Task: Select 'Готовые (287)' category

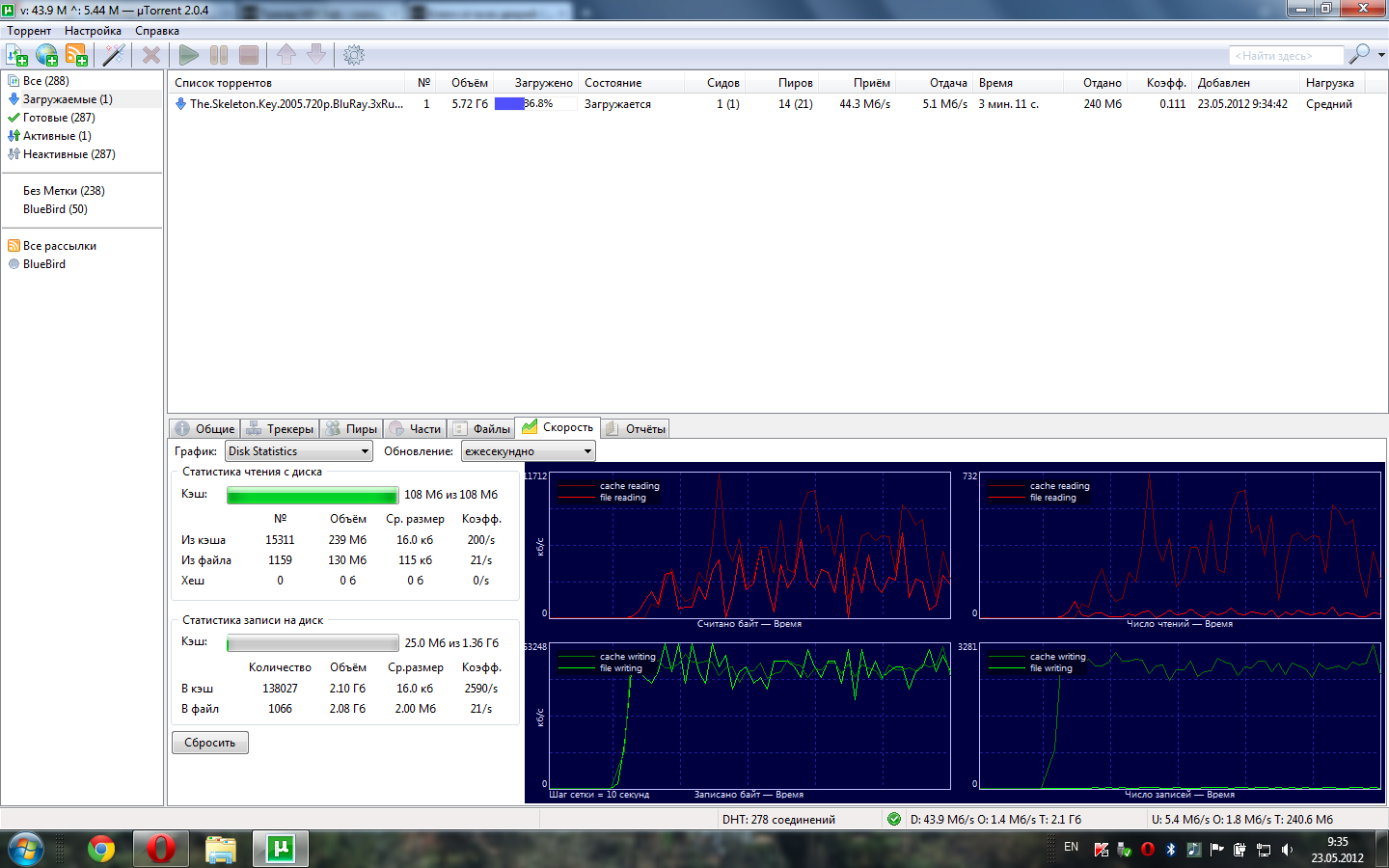Action: click(59, 118)
